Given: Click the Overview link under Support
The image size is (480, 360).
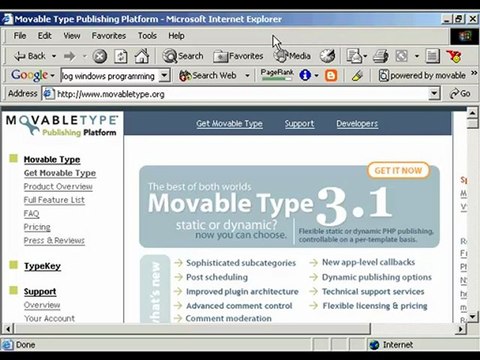Looking at the screenshot, I should tap(42, 305).
